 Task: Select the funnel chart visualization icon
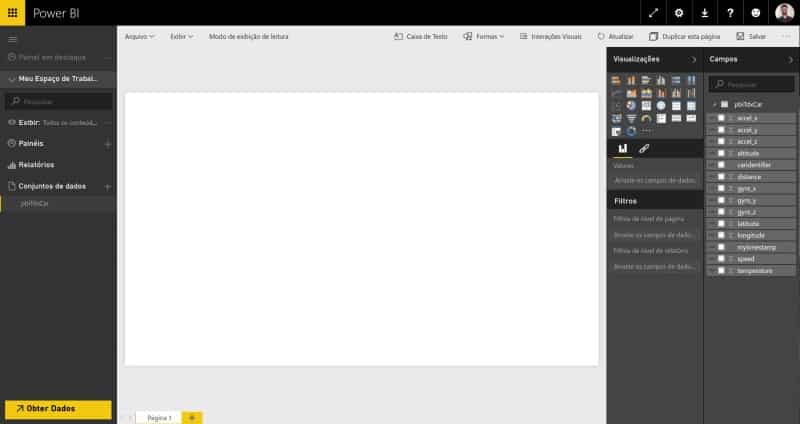point(632,119)
